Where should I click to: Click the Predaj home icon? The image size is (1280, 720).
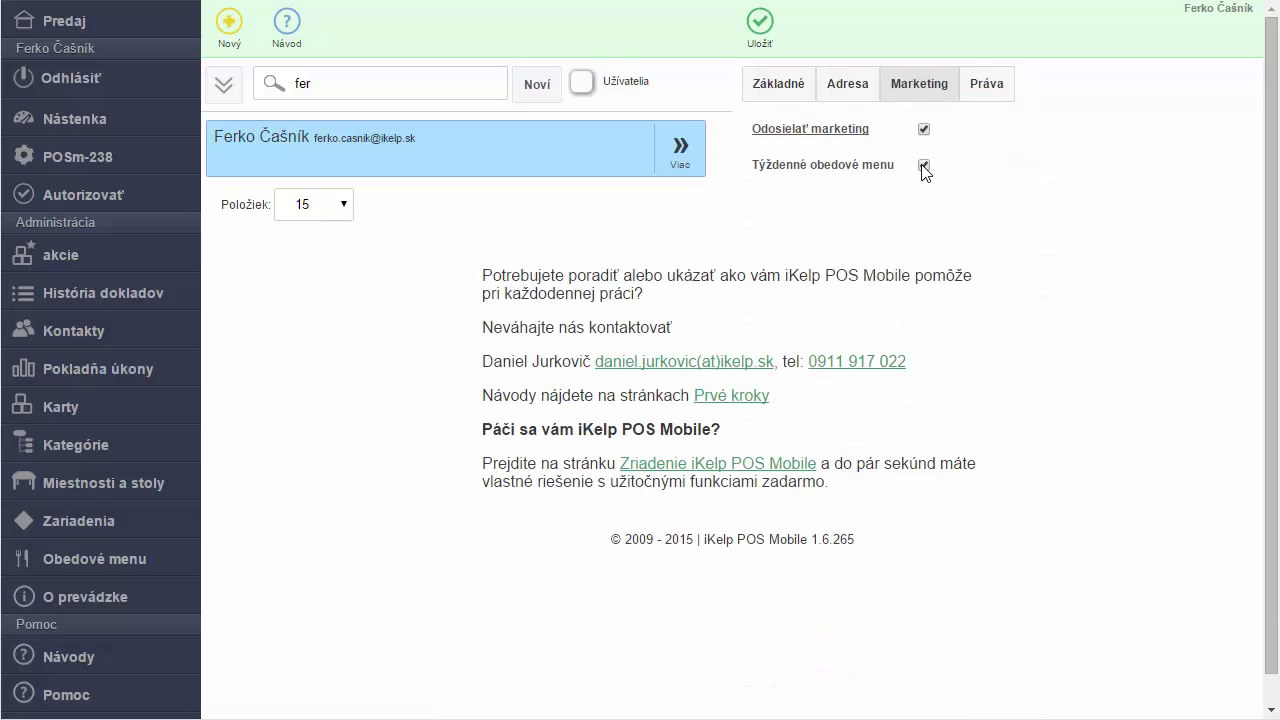tap(26, 20)
